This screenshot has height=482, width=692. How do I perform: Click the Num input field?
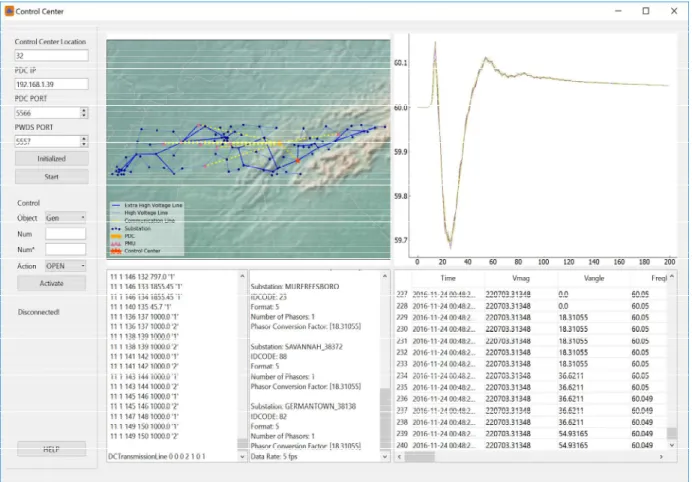click(x=65, y=233)
